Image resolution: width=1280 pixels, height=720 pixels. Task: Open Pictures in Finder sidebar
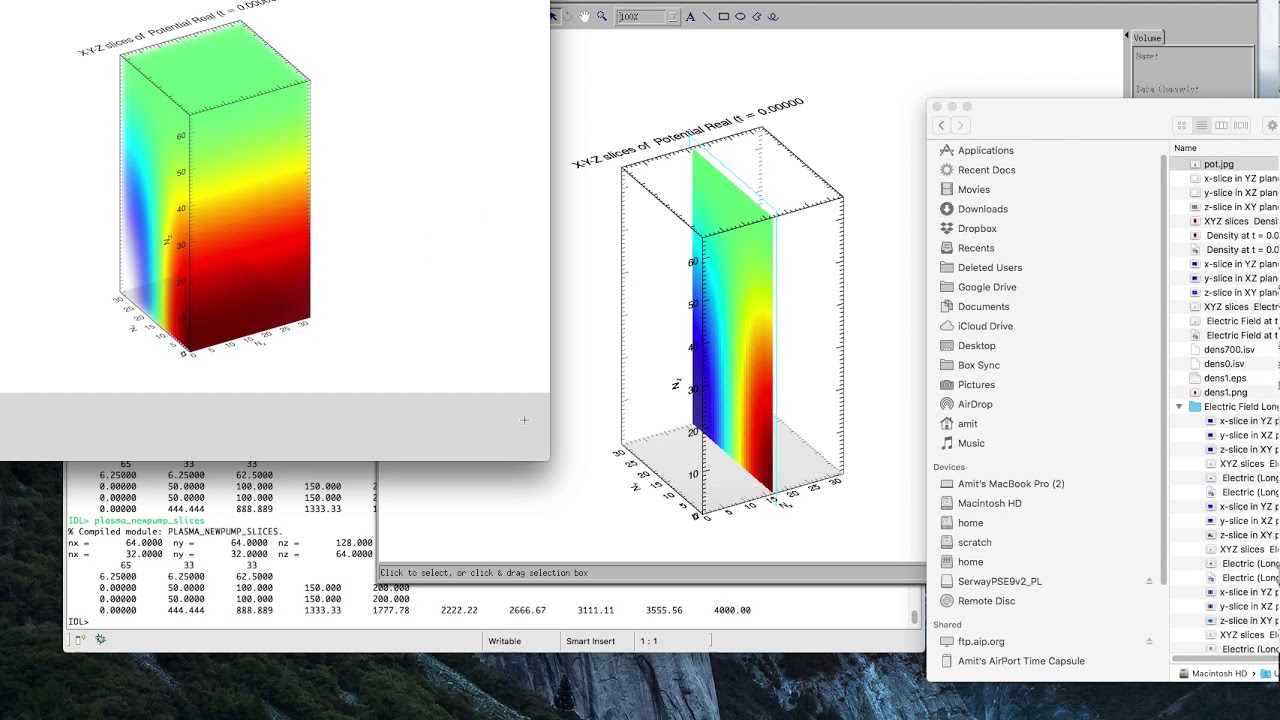pyautogui.click(x=976, y=384)
